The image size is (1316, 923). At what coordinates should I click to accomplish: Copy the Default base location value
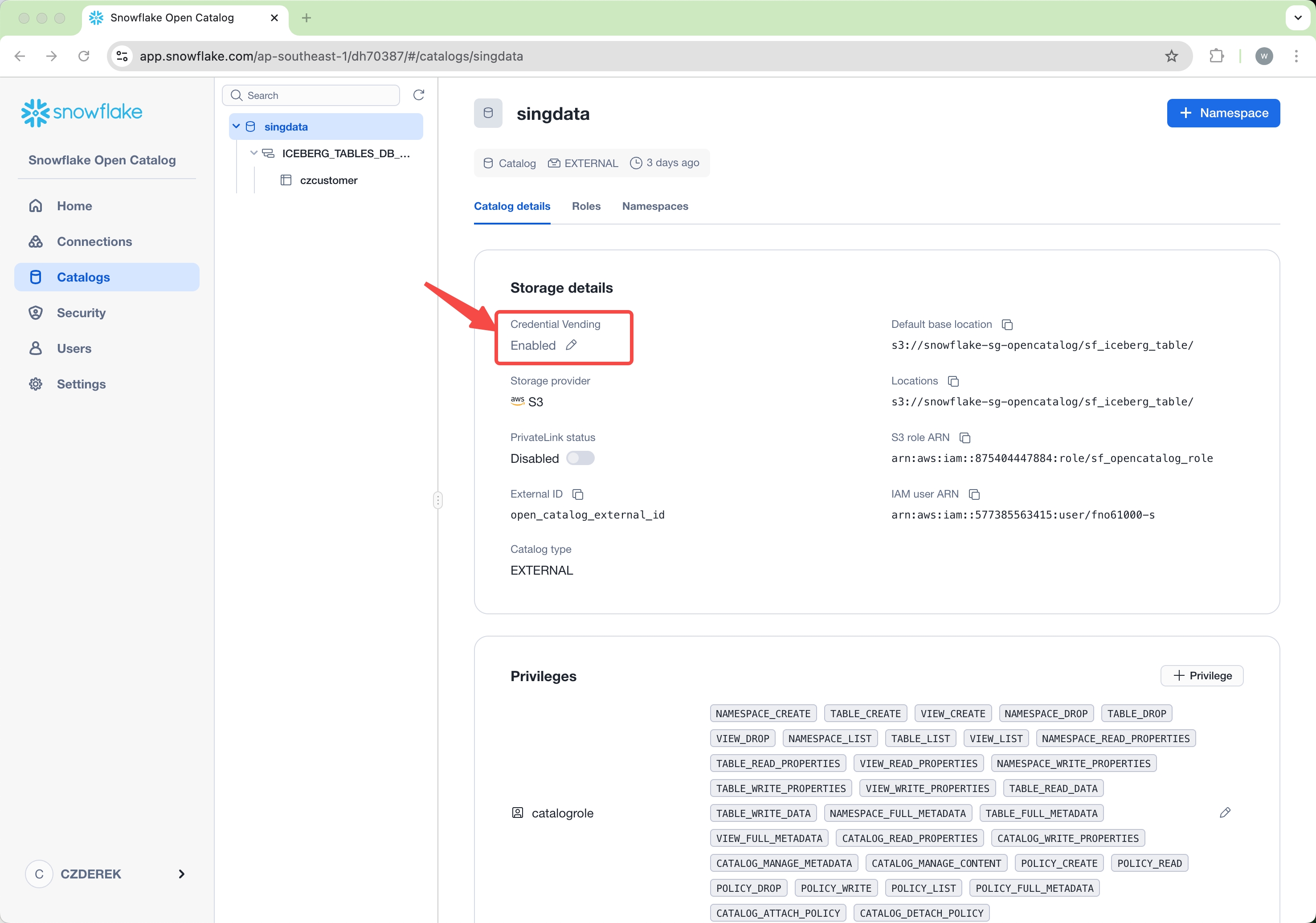click(1007, 324)
